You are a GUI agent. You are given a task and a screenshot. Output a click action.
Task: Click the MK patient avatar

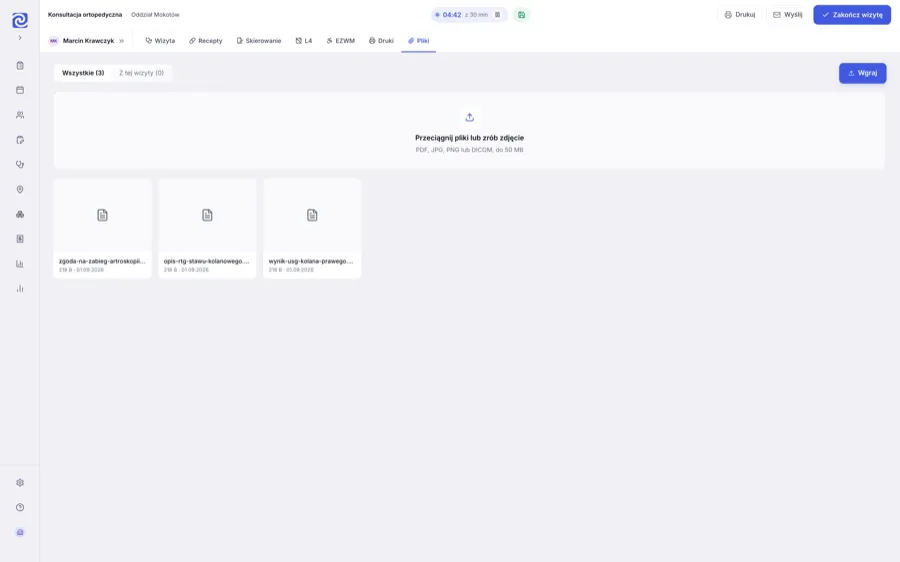tap(53, 41)
